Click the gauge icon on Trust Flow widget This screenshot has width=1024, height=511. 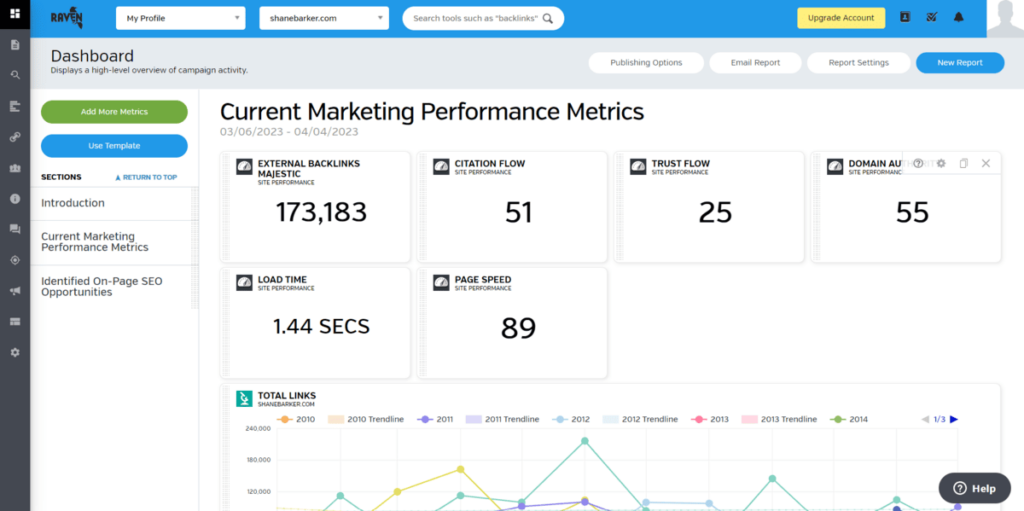(638, 166)
